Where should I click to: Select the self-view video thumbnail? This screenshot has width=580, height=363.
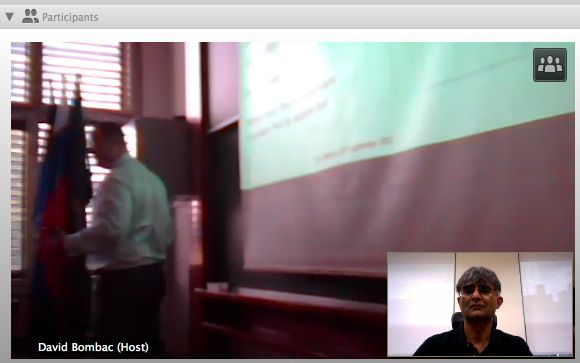coord(480,304)
